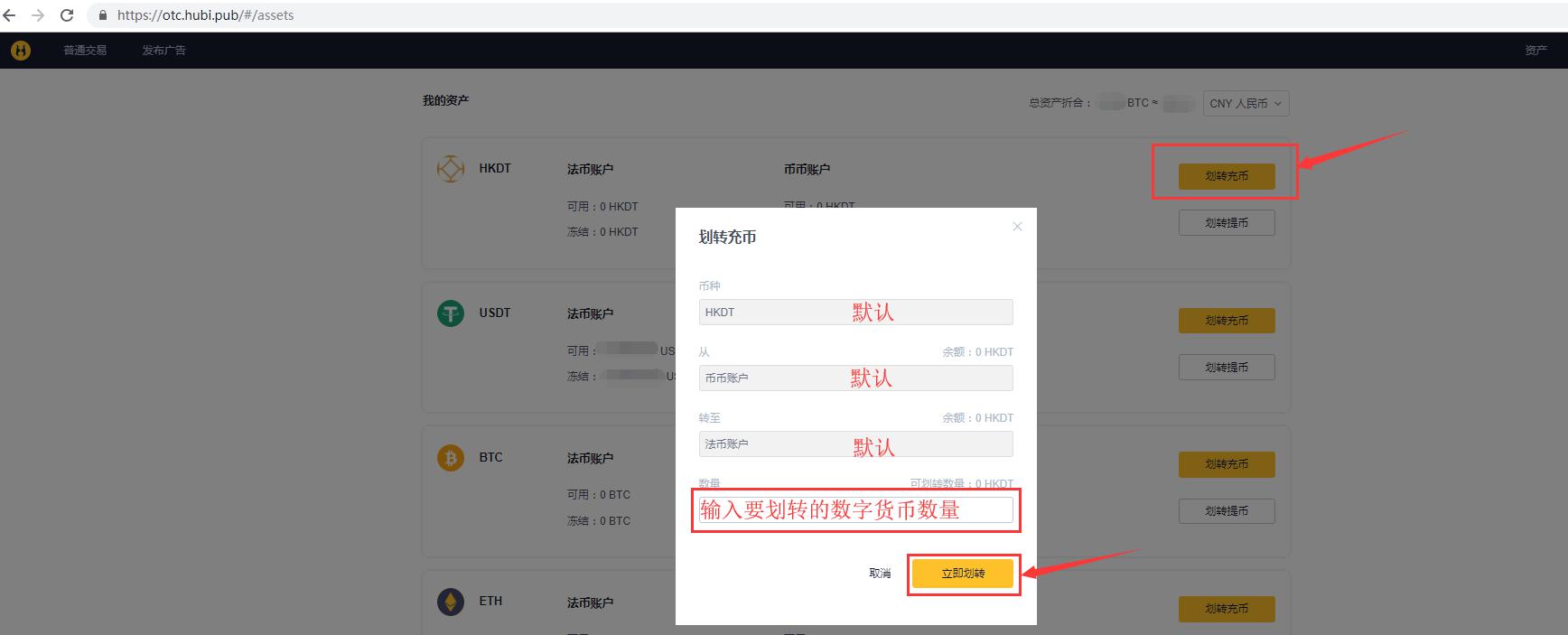Click the 立即划转 confirm button

(963, 574)
